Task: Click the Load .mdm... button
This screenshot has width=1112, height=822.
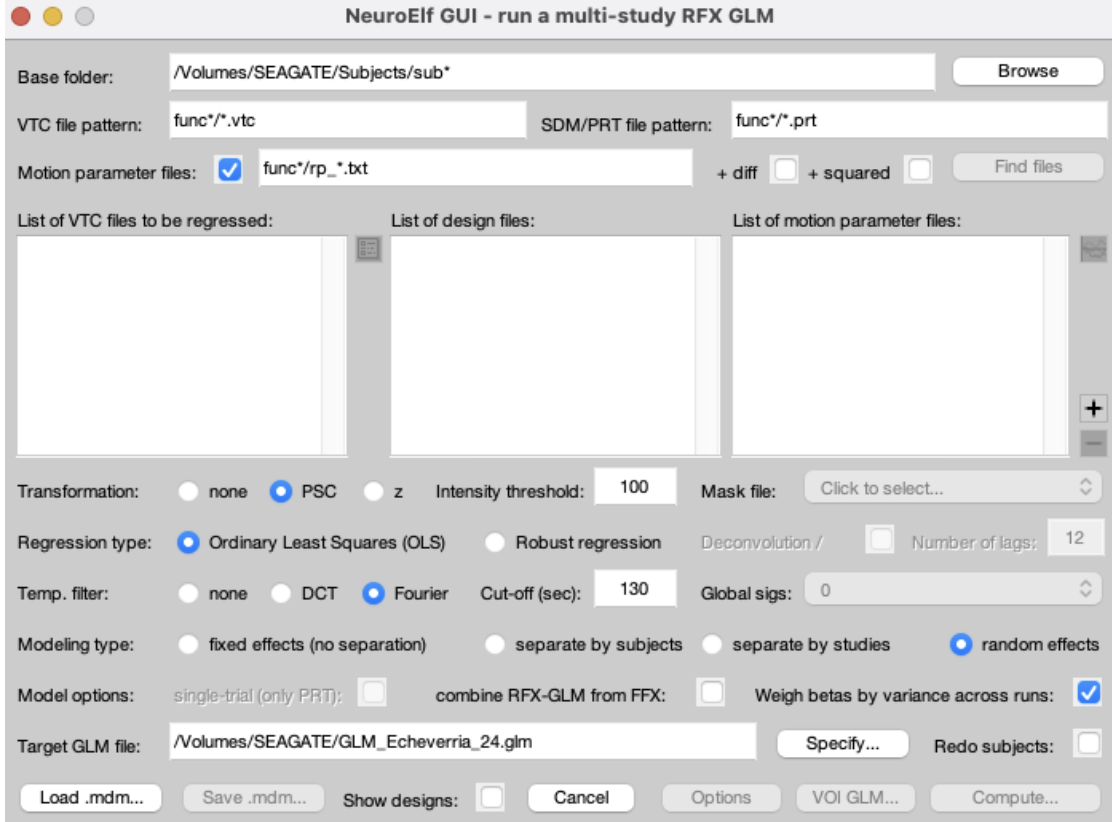Action: click(91, 798)
